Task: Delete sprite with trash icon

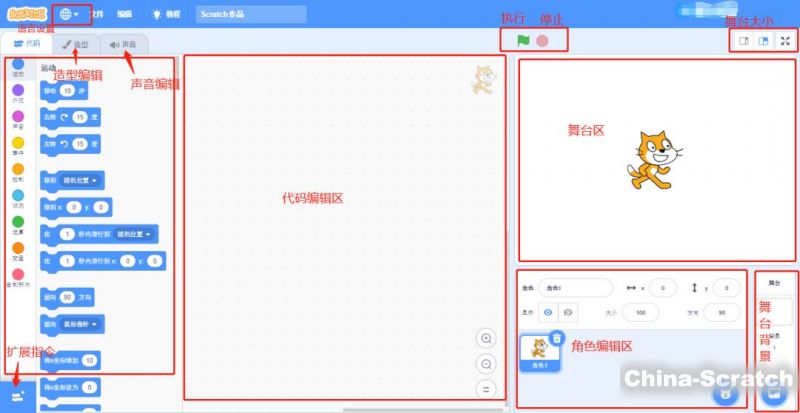Action: [557, 338]
